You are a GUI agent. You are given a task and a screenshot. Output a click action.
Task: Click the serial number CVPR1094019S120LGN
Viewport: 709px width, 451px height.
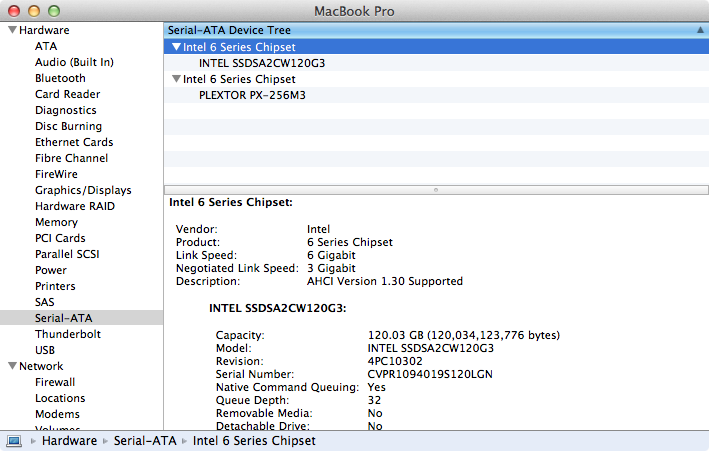430,374
